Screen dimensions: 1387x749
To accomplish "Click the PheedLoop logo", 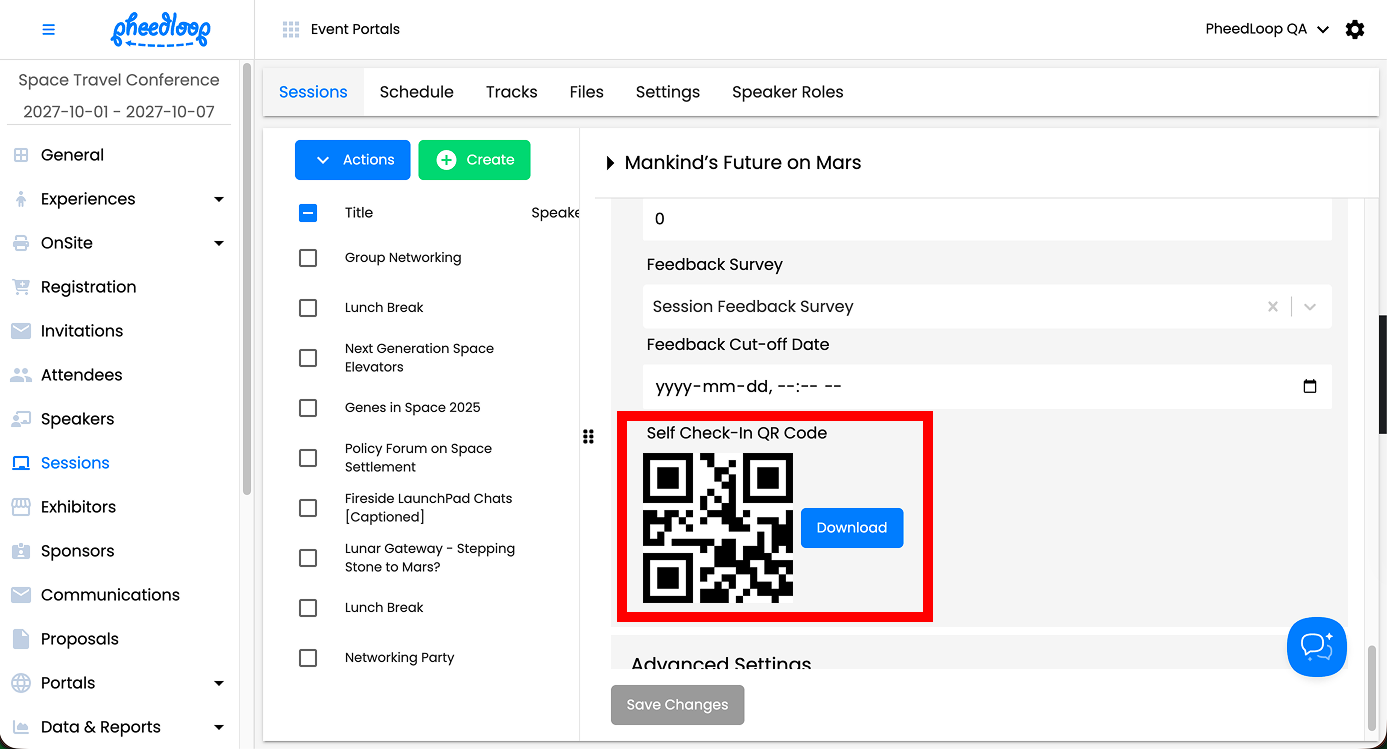I will (x=160, y=30).
